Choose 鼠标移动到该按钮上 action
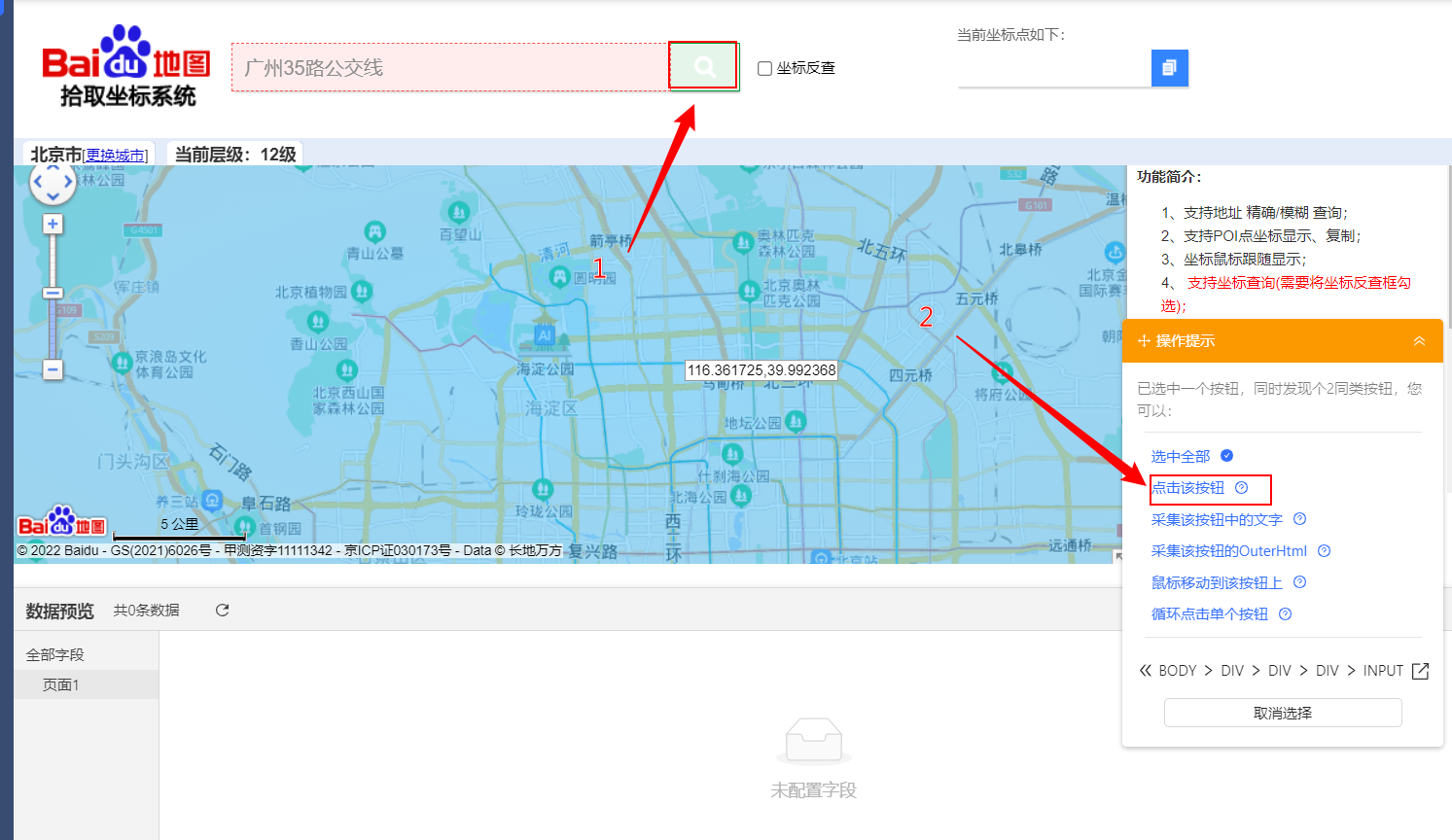1452x840 pixels. (1217, 583)
